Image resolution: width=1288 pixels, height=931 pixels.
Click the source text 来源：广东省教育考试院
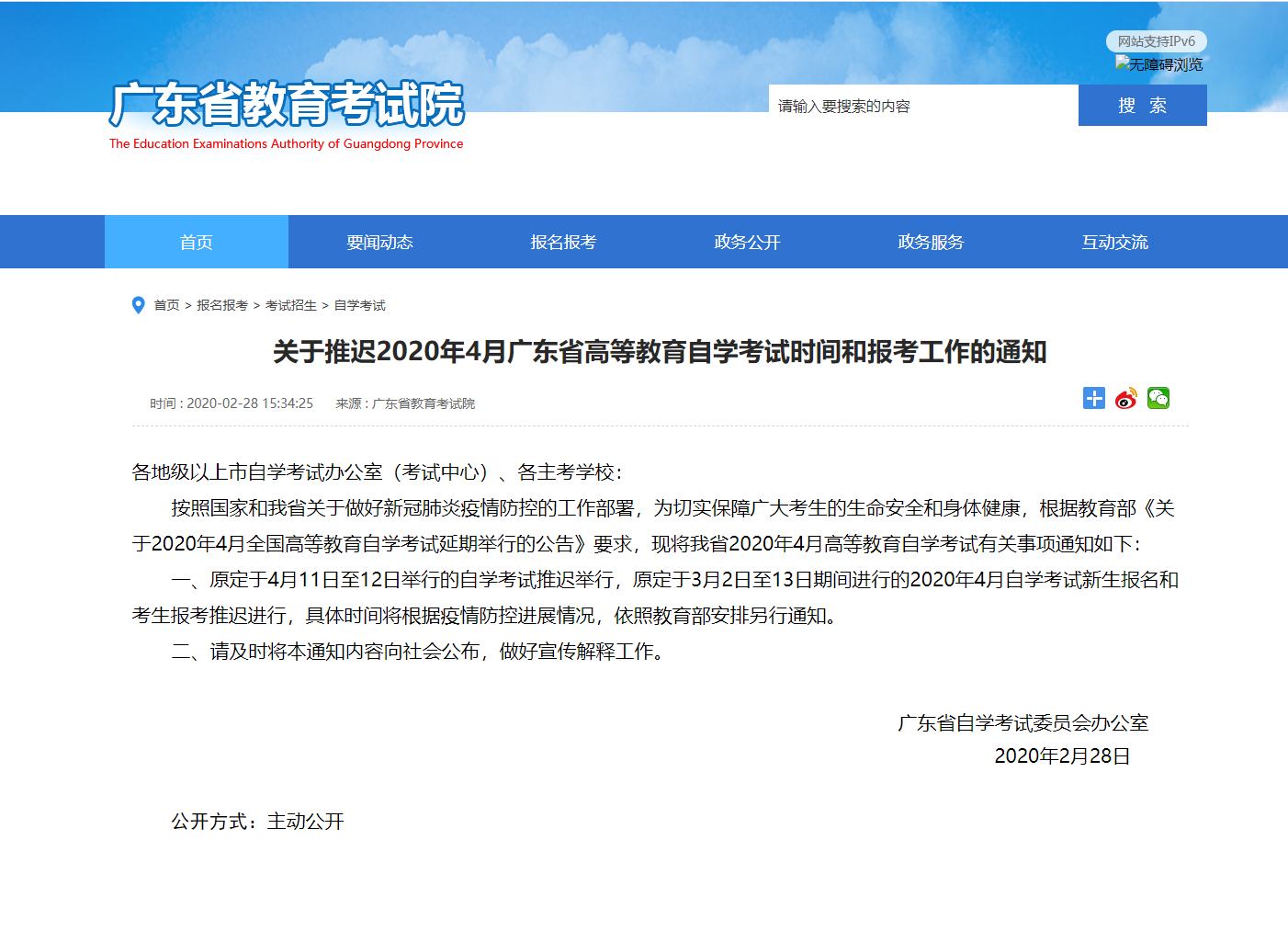coord(405,403)
